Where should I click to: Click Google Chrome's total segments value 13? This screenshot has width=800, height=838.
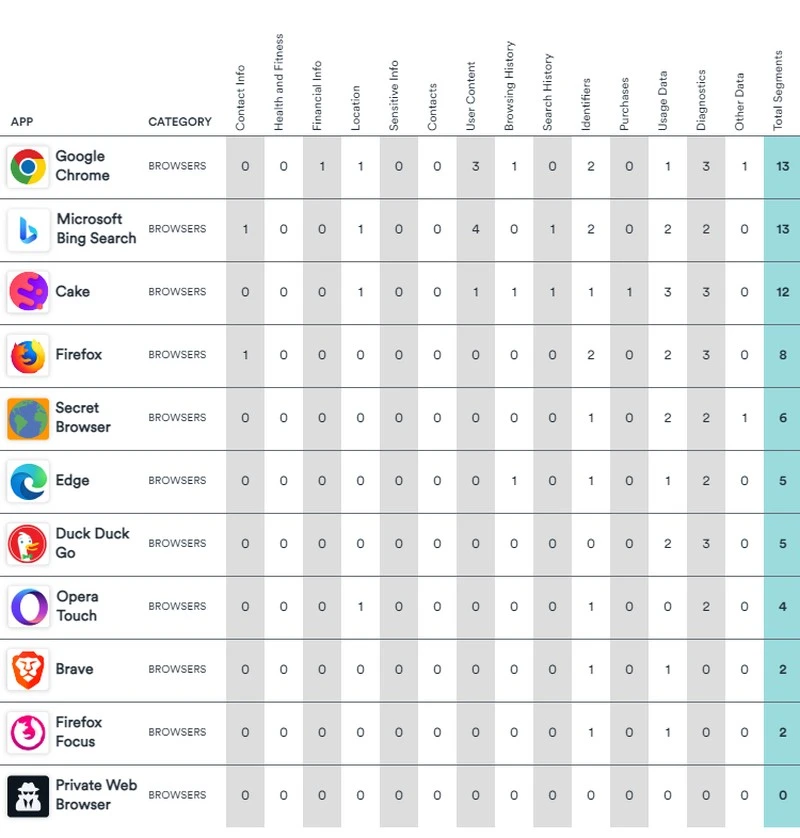point(782,166)
